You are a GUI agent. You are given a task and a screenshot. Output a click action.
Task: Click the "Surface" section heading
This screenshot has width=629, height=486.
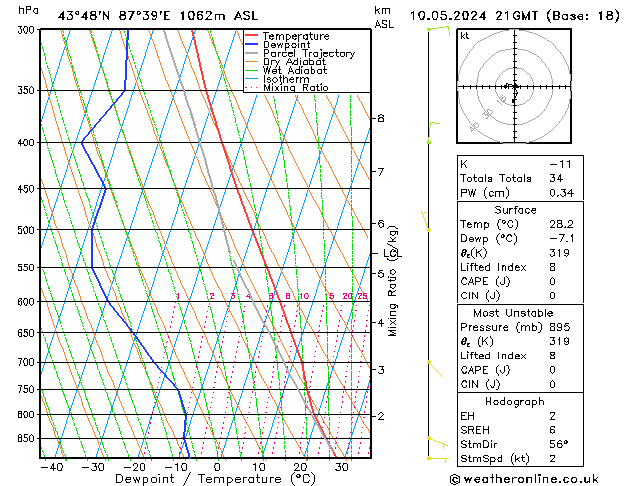point(515,210)
